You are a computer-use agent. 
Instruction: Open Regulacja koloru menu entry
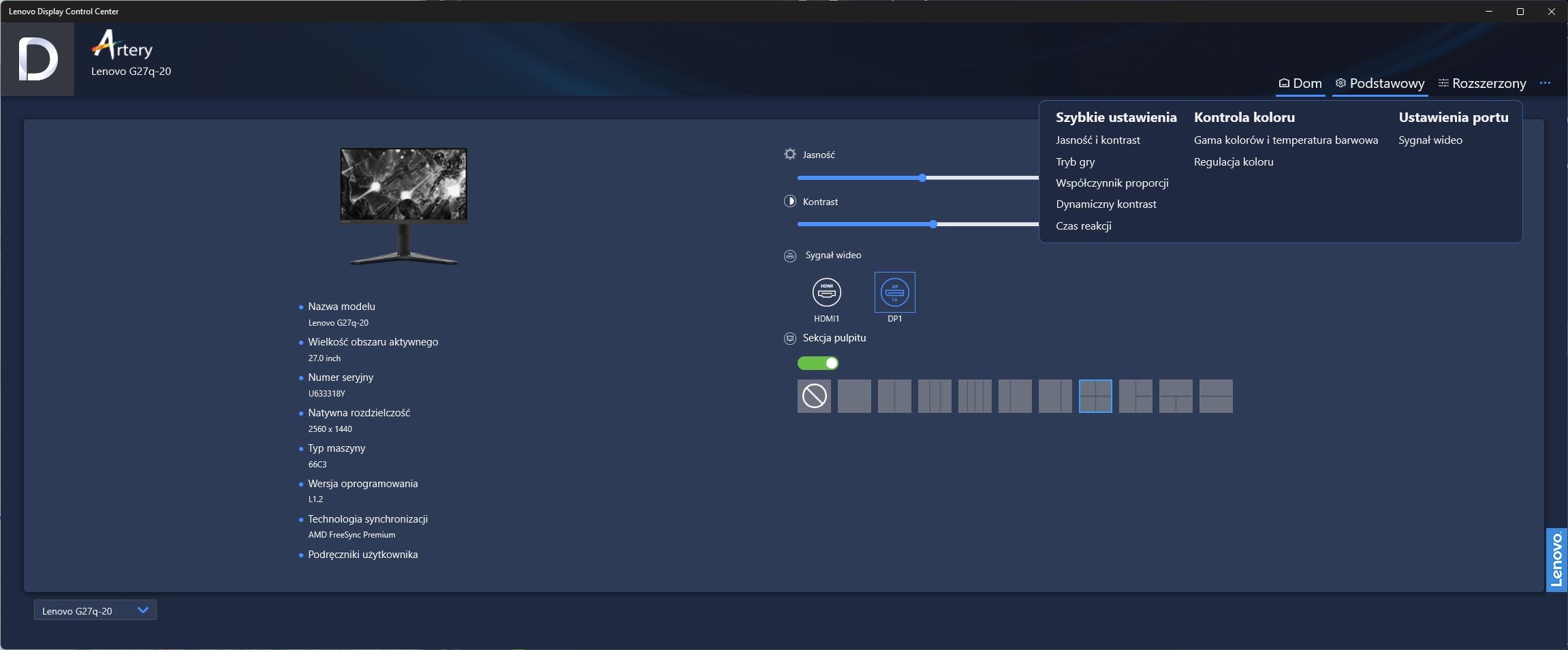click(x=1233, y=161)
